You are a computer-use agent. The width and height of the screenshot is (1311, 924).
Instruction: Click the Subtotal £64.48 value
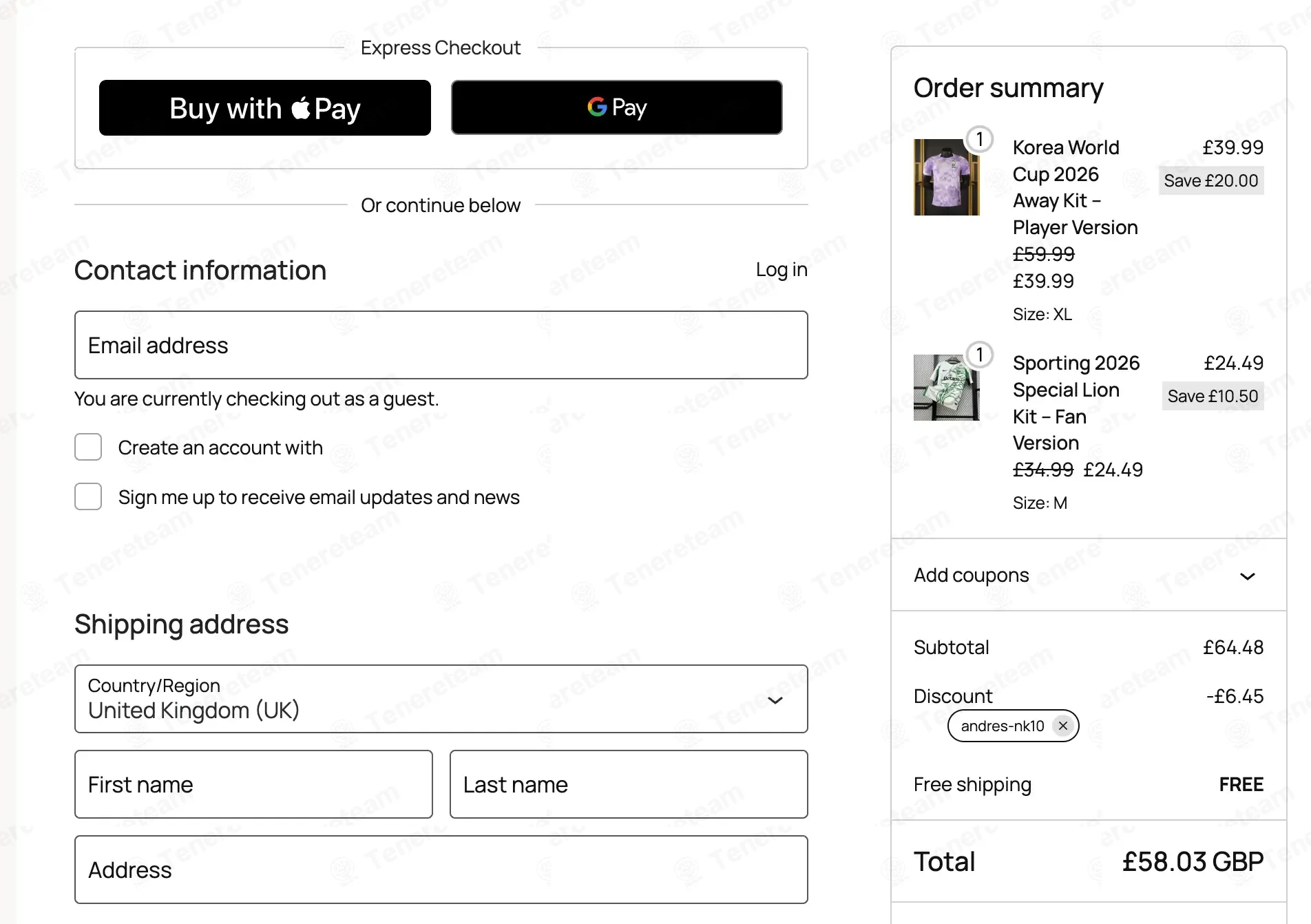1233,647
